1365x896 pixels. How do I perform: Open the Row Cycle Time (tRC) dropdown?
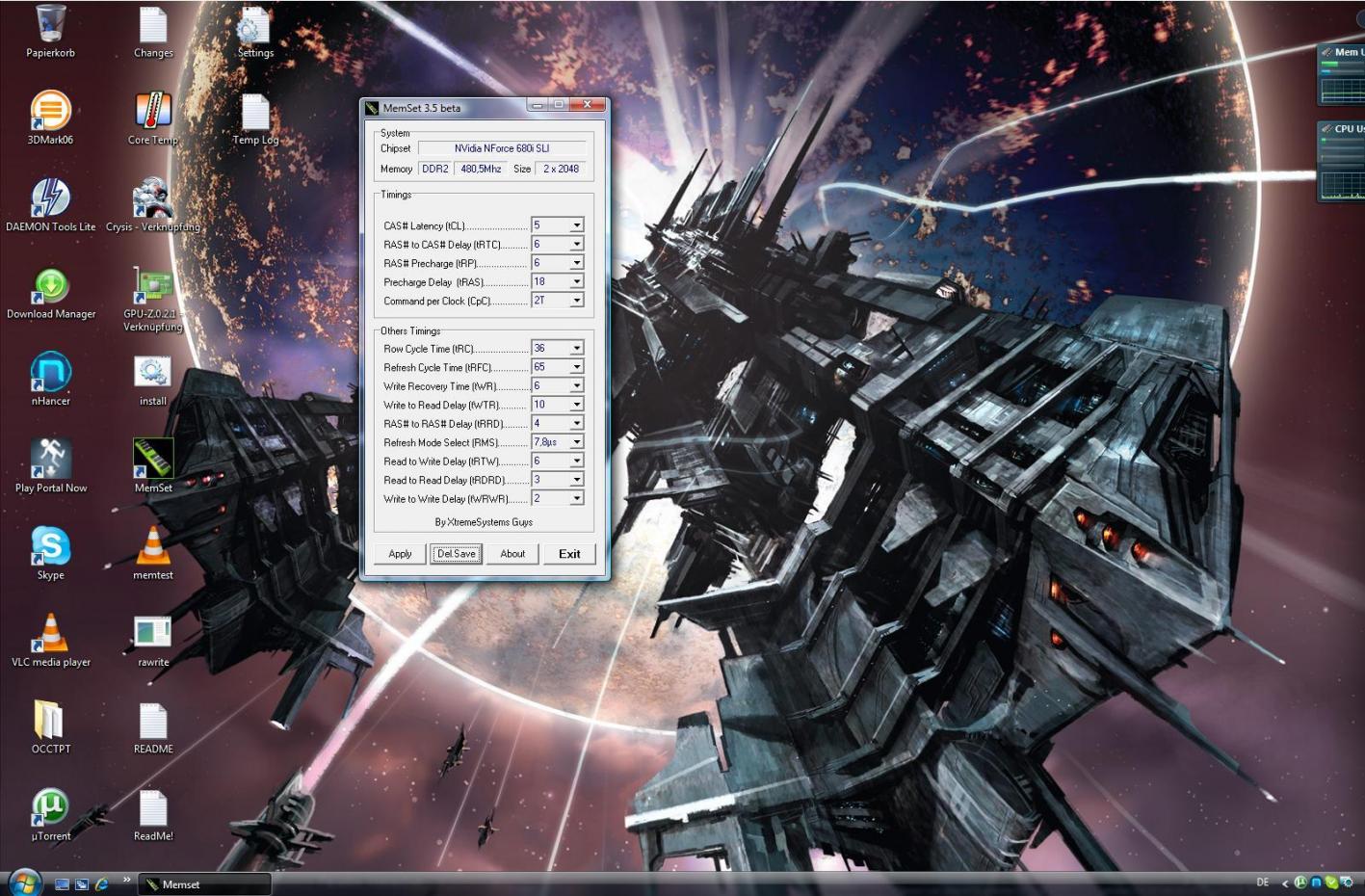tap(557, 348)
